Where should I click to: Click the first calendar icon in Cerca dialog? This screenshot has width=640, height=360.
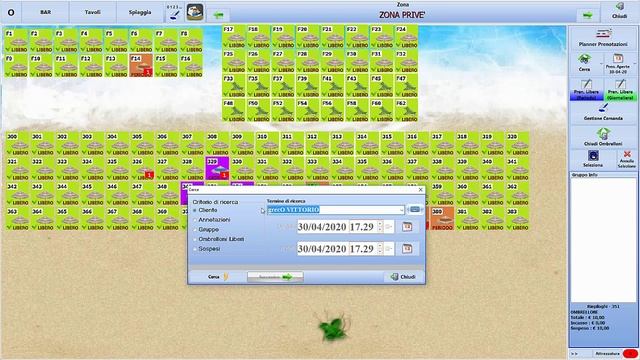(407, 227)
